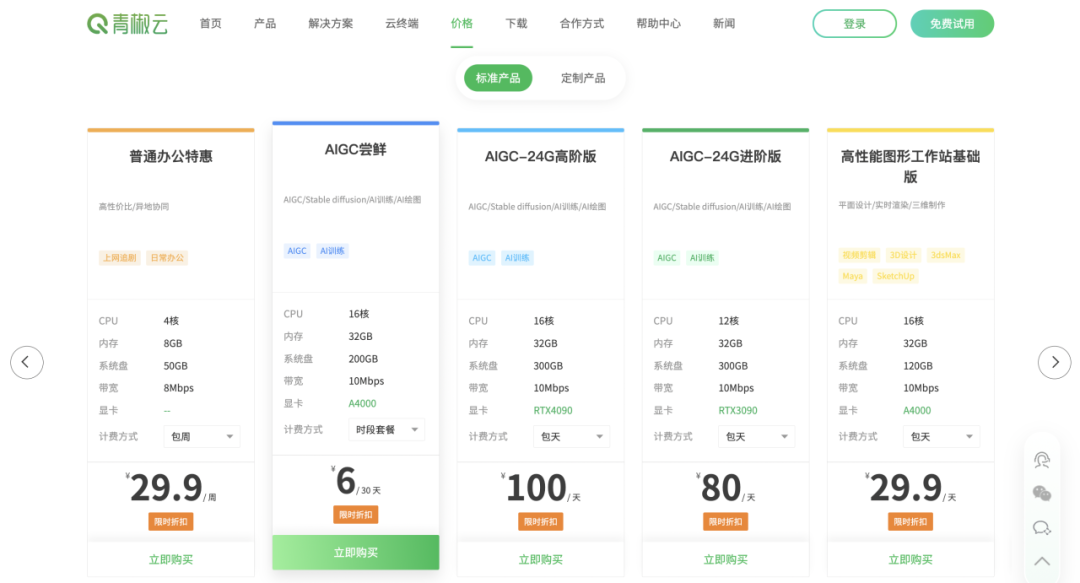The image size is (1080, 583).
Task: Click 立即购买 for 普通办公特惠
Action: (x=171, y=560)
